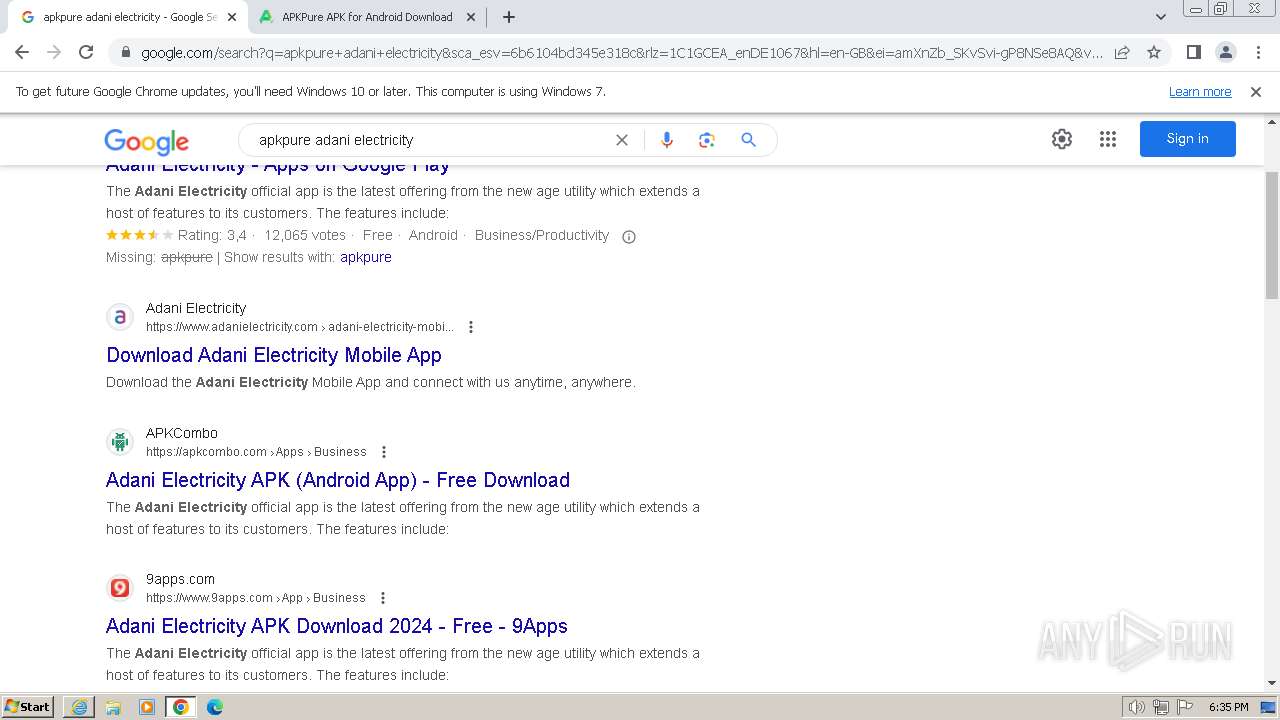Screen dimensions: 1280x720
Task: Go to Google homepage logo
Action: pyautogui.click(x=146, y=141)
